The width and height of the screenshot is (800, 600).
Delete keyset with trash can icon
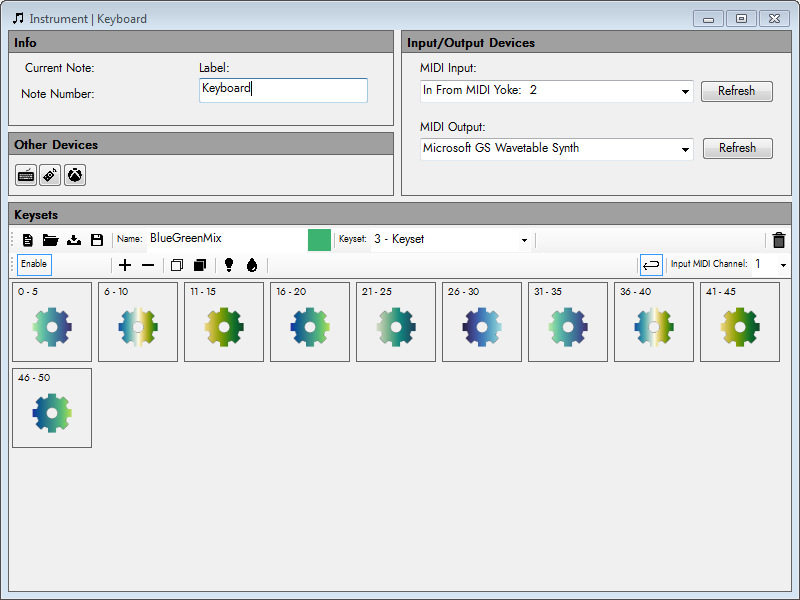pyautogui.click(x=779, y=240)
